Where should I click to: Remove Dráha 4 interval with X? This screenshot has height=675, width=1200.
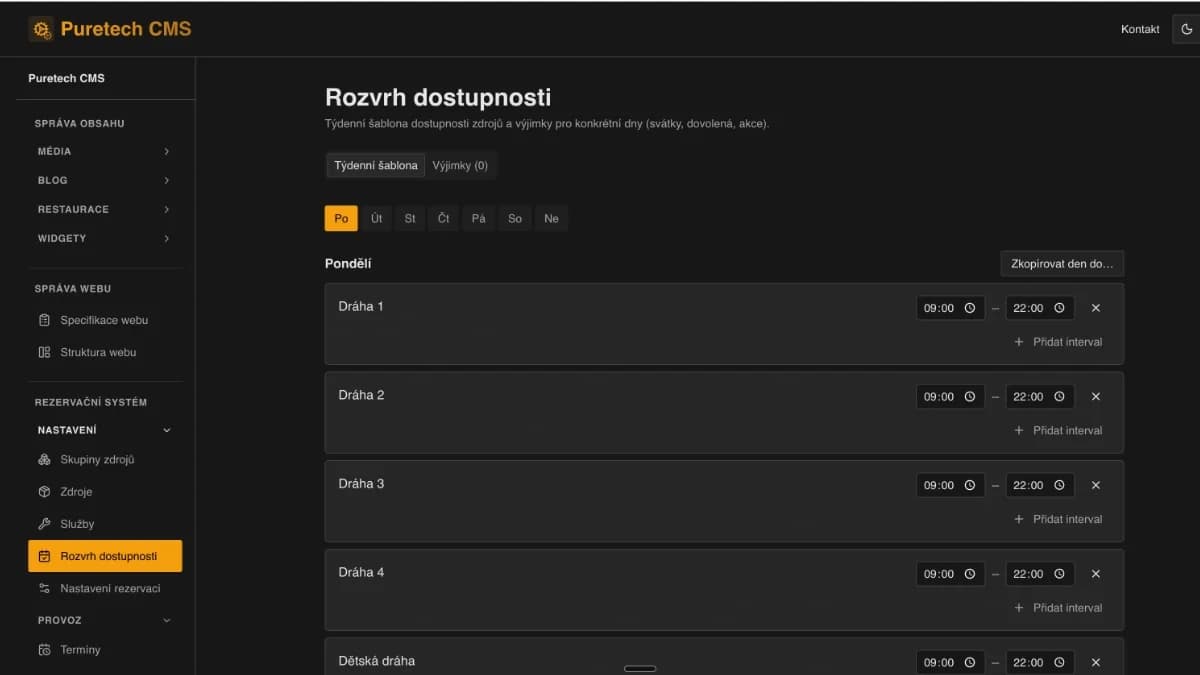pos(1096,574)
